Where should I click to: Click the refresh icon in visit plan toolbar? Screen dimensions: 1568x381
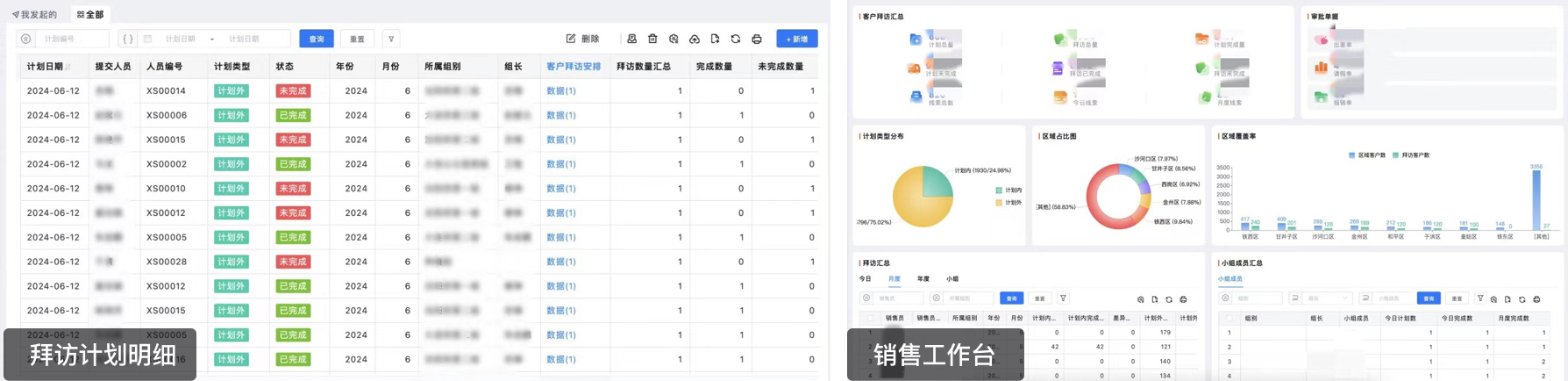[736, 39]
